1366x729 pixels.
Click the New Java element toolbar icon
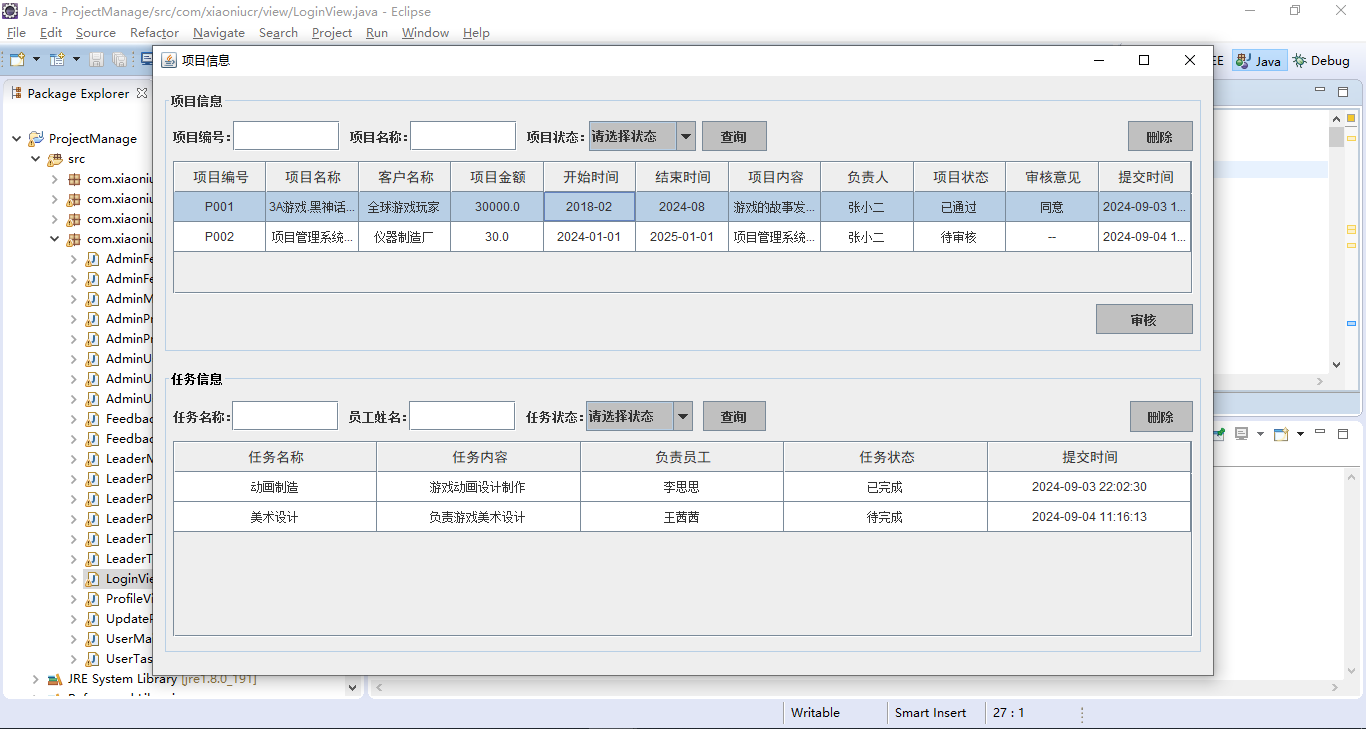click(x=57, y=60)
